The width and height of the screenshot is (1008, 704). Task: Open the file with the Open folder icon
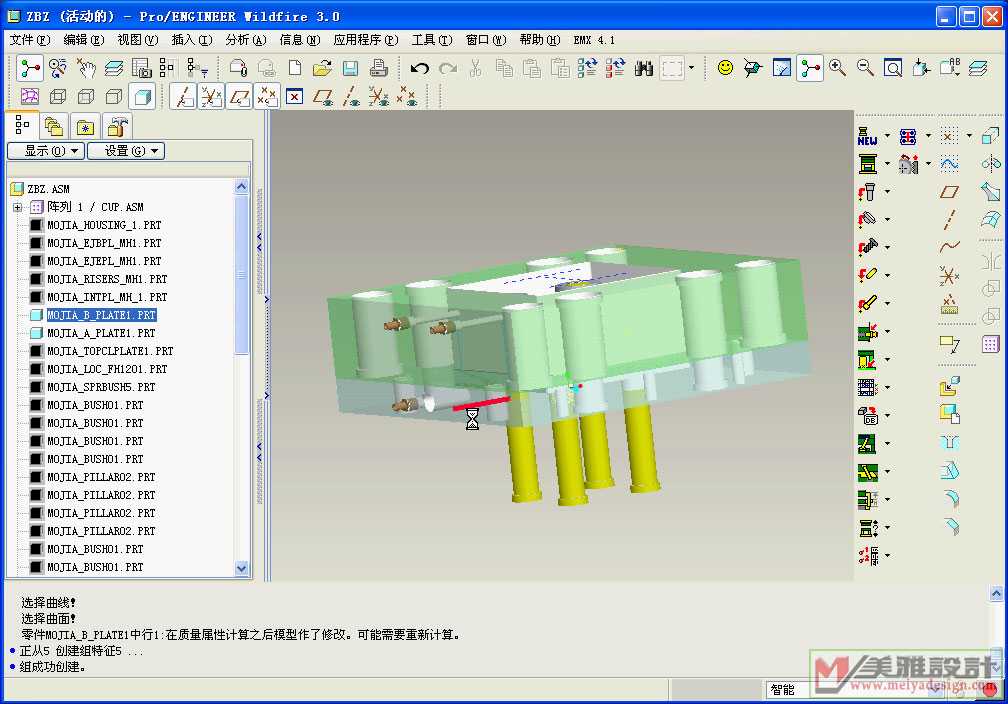point(323,68)
